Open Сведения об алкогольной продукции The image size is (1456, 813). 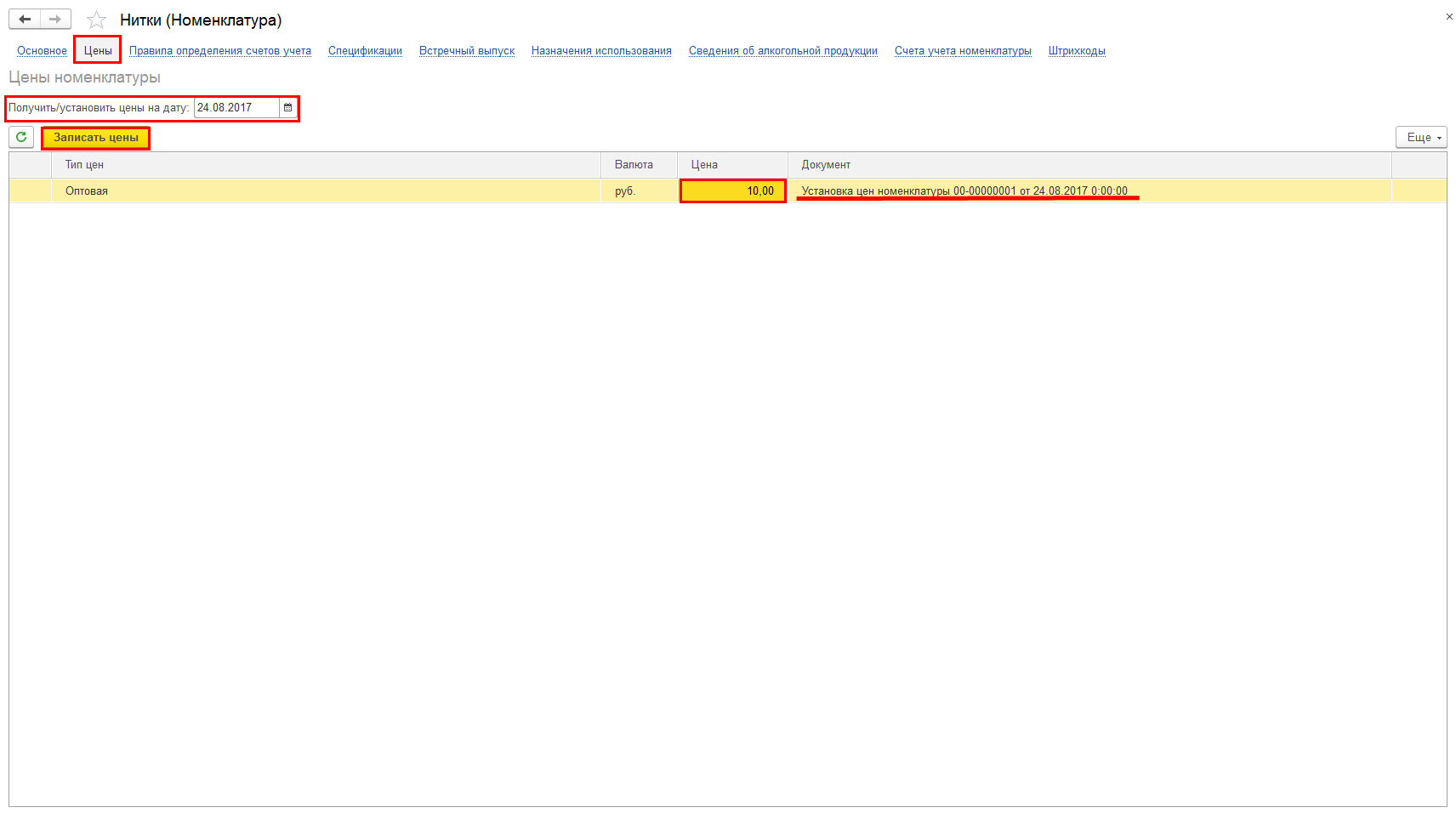pyautogui.click(x=782, y=51)
